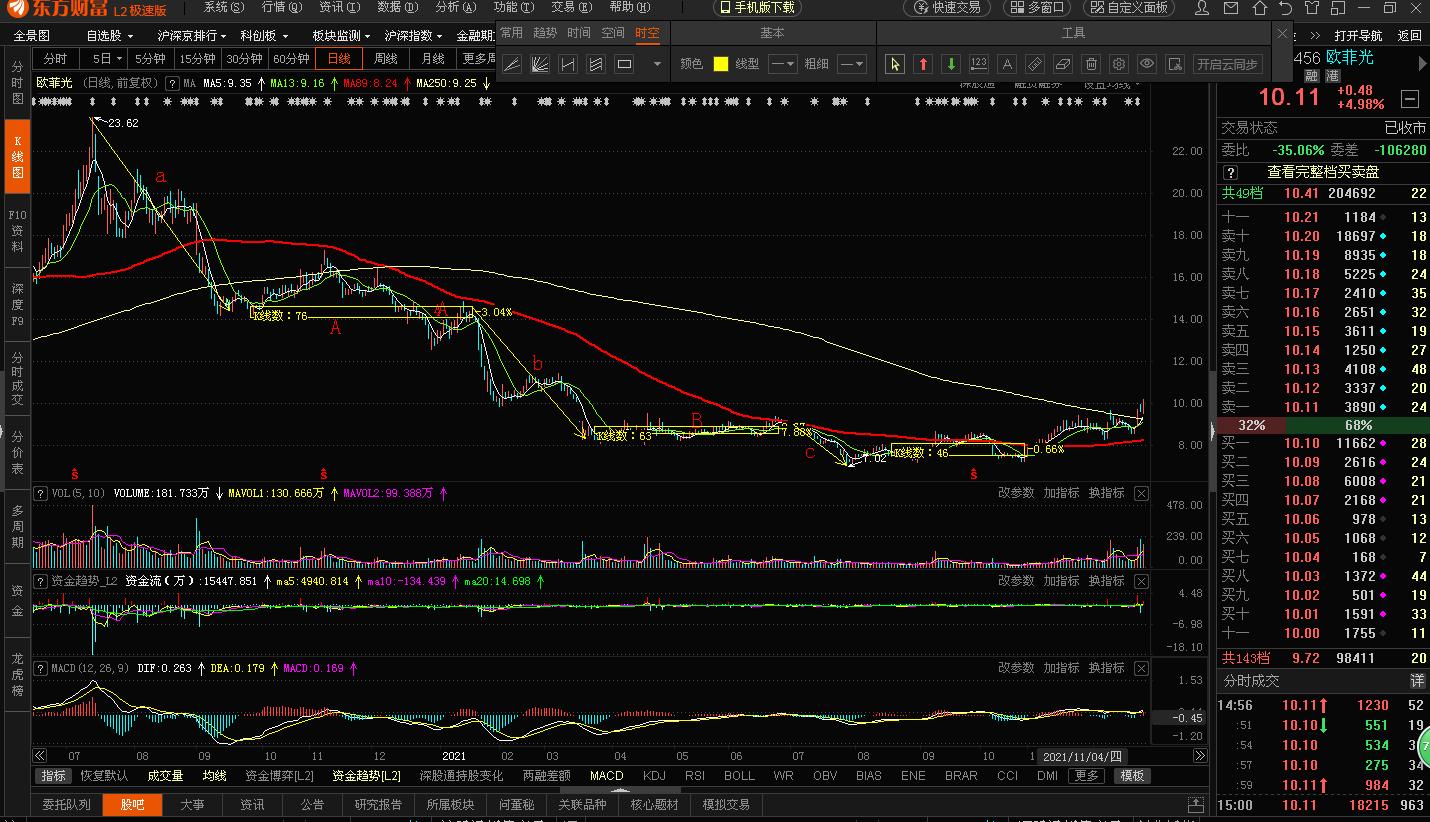Select the trend line drawing tool

[x=511, y=64]
